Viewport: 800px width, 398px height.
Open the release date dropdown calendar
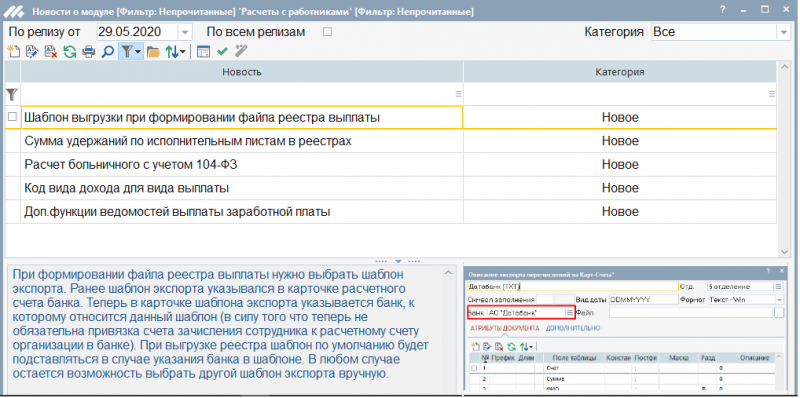coord(185,32)
